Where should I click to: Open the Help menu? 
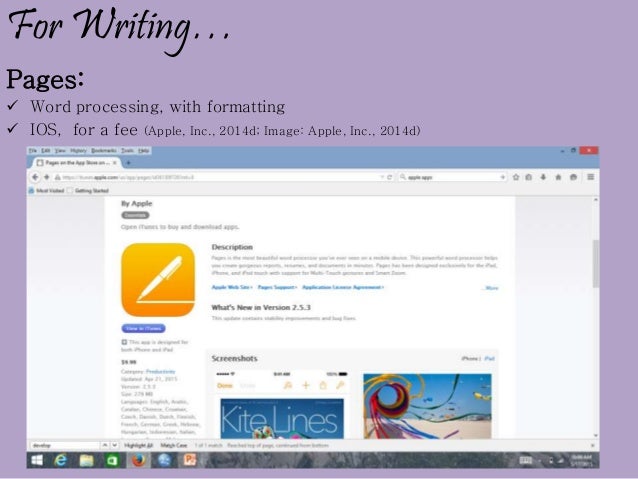pyautogui.click(x=143, y=151)
